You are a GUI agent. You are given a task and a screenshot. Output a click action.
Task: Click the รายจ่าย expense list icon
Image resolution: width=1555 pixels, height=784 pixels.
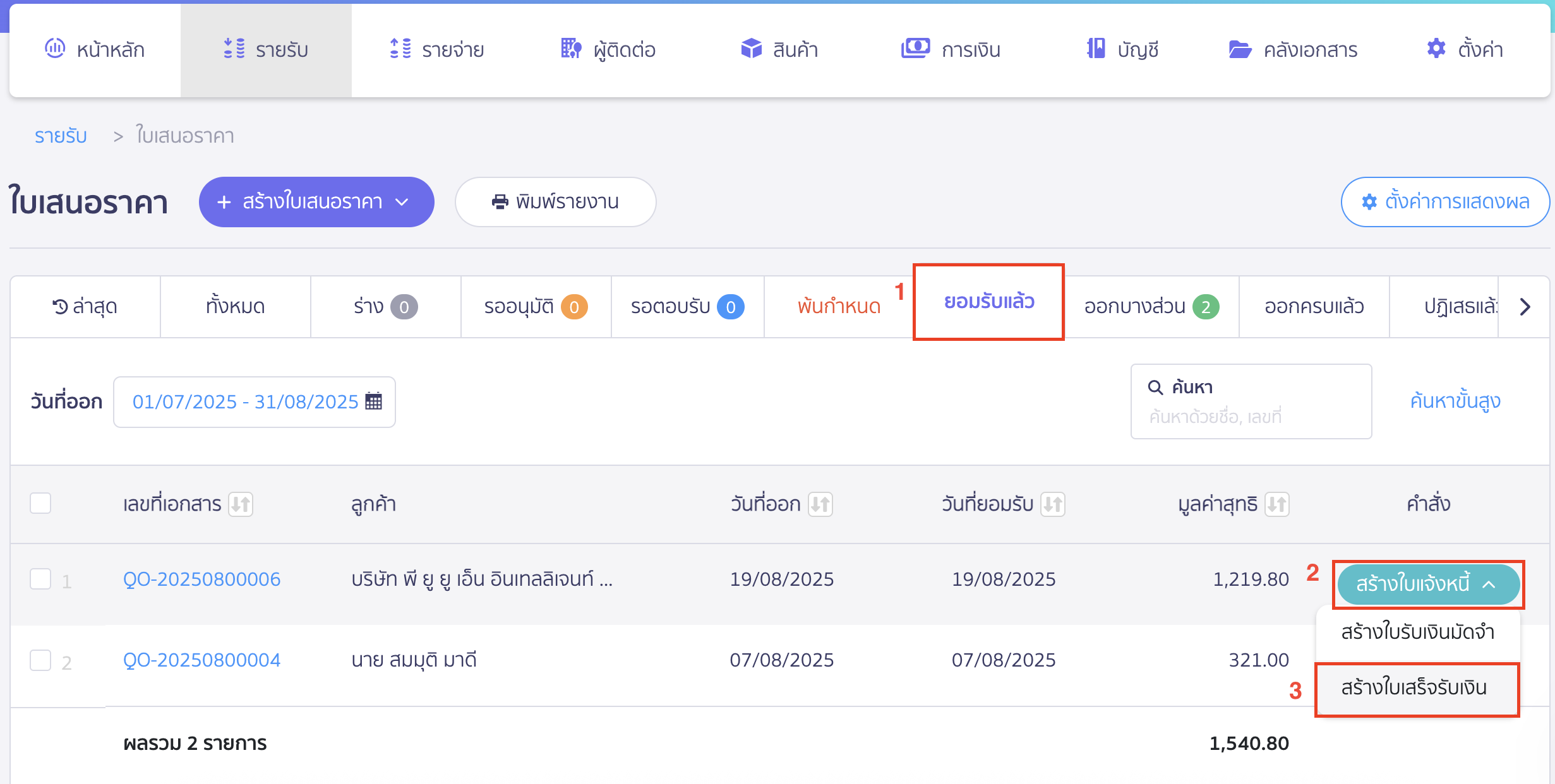pos(400,49)
